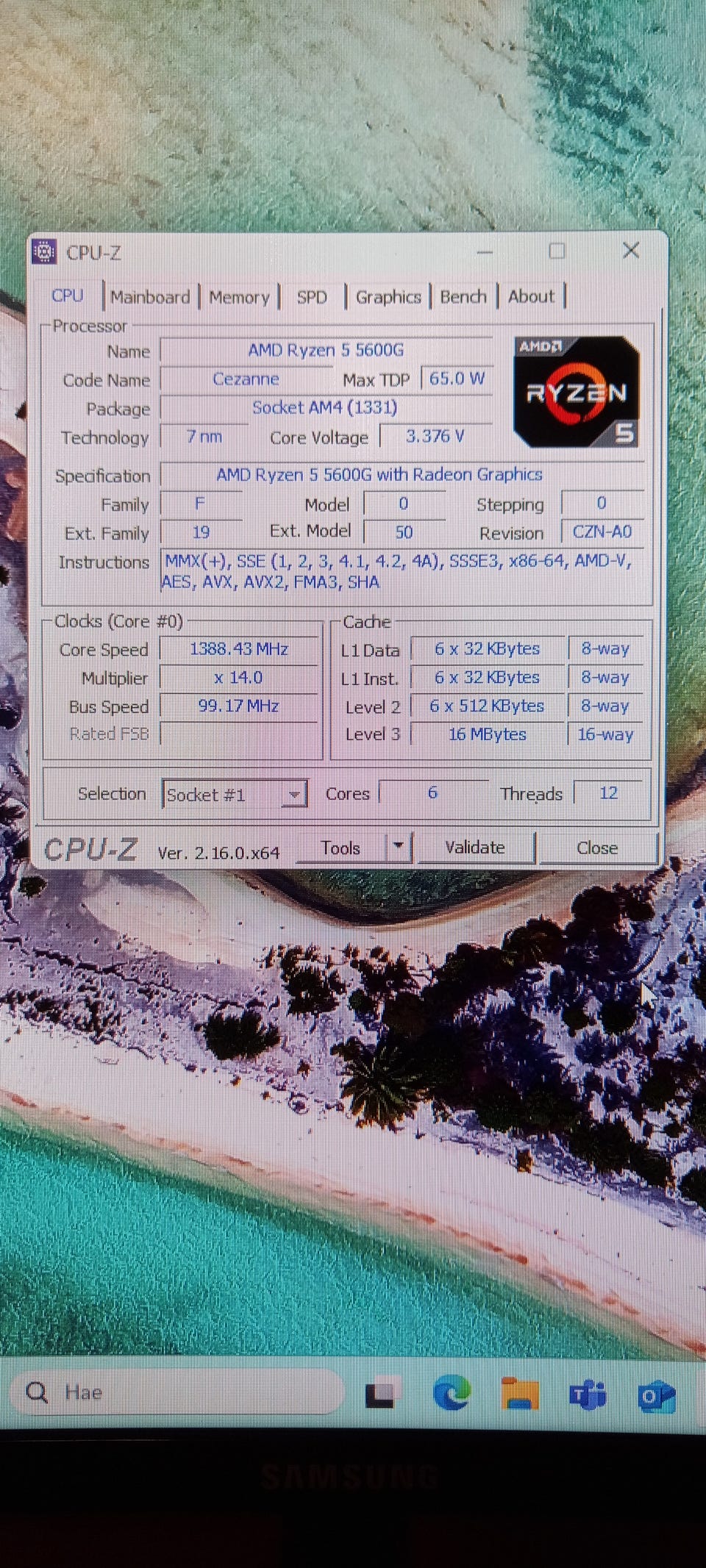Click the CPU-Z app icon in title bar
This screenshot has height=1568, width=706.
(45, 251)
